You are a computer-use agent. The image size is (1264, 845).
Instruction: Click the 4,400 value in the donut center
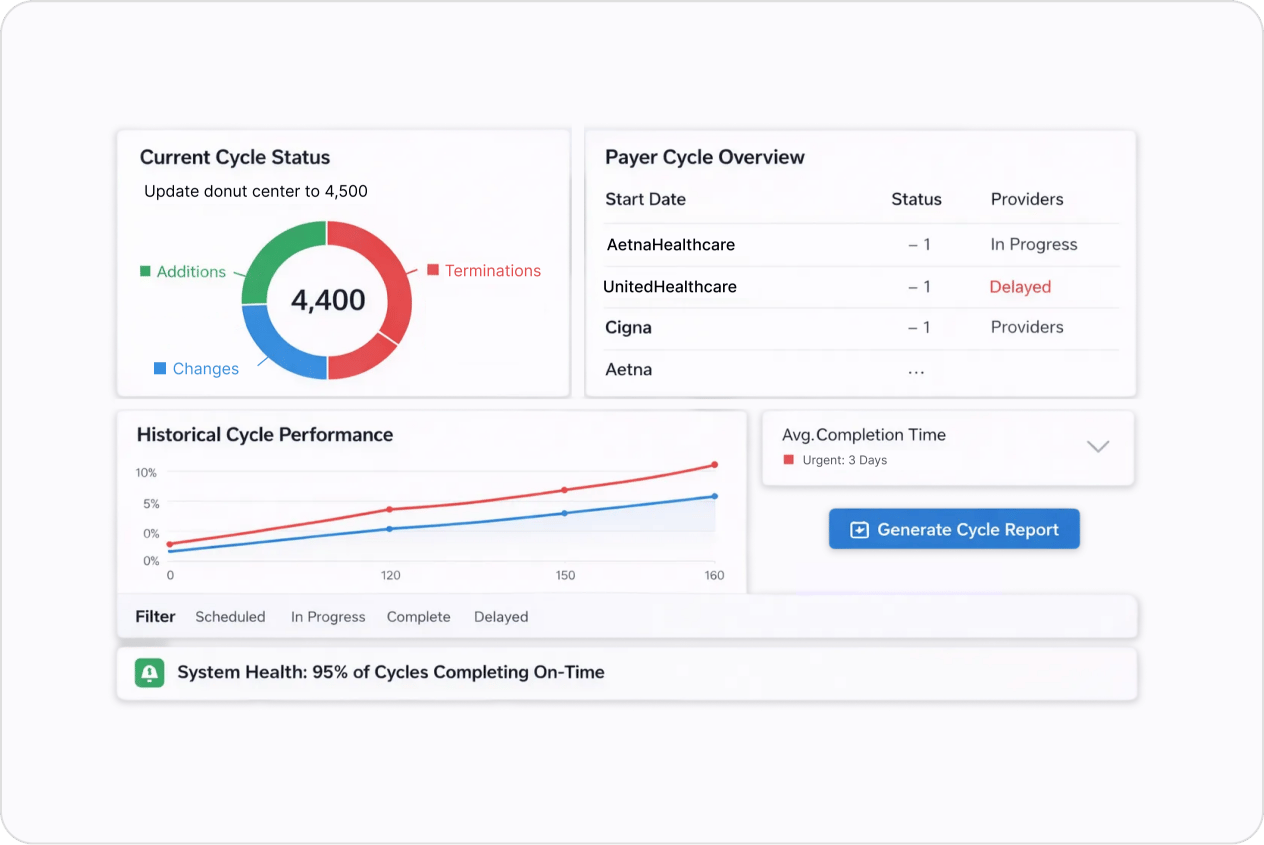pos(327,300)
